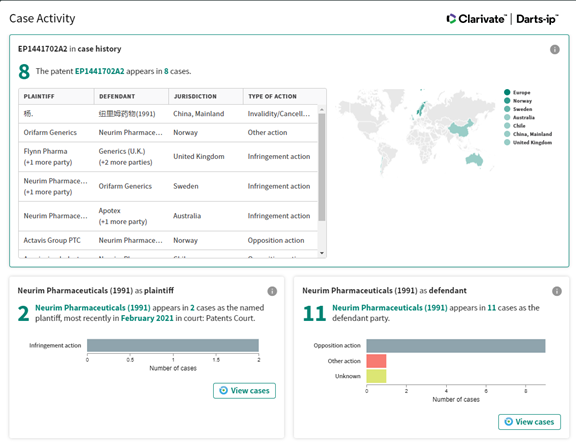Image resolution: width=576 pixels, height=447 pixels.
Task: Click Australia on the world map
Action: click(x=474, y=159)
